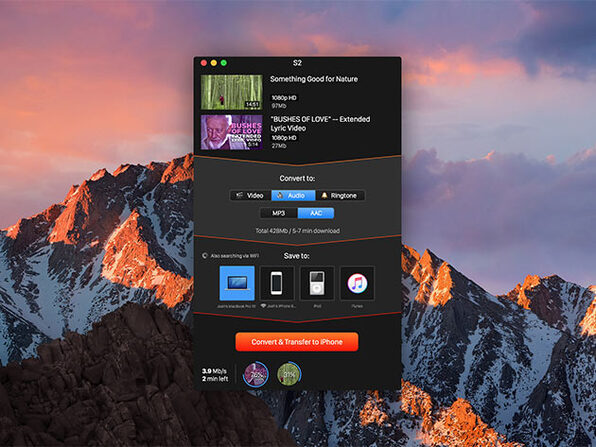Select MacBook Pro as save destination
Viewport: 596px width, 447px height.
tap(237, 283)
